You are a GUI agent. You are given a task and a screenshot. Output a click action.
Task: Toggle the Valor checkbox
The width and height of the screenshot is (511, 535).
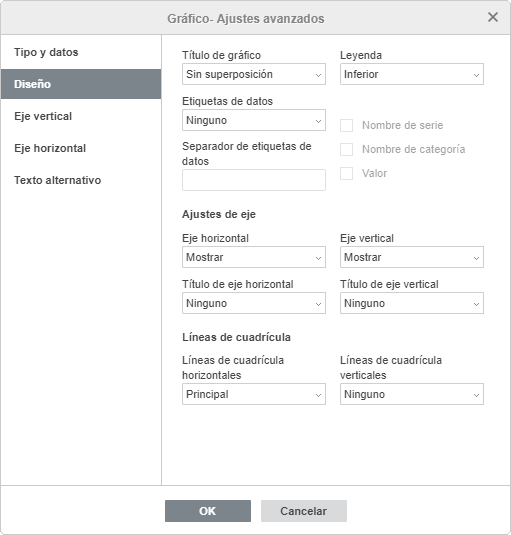347,173
